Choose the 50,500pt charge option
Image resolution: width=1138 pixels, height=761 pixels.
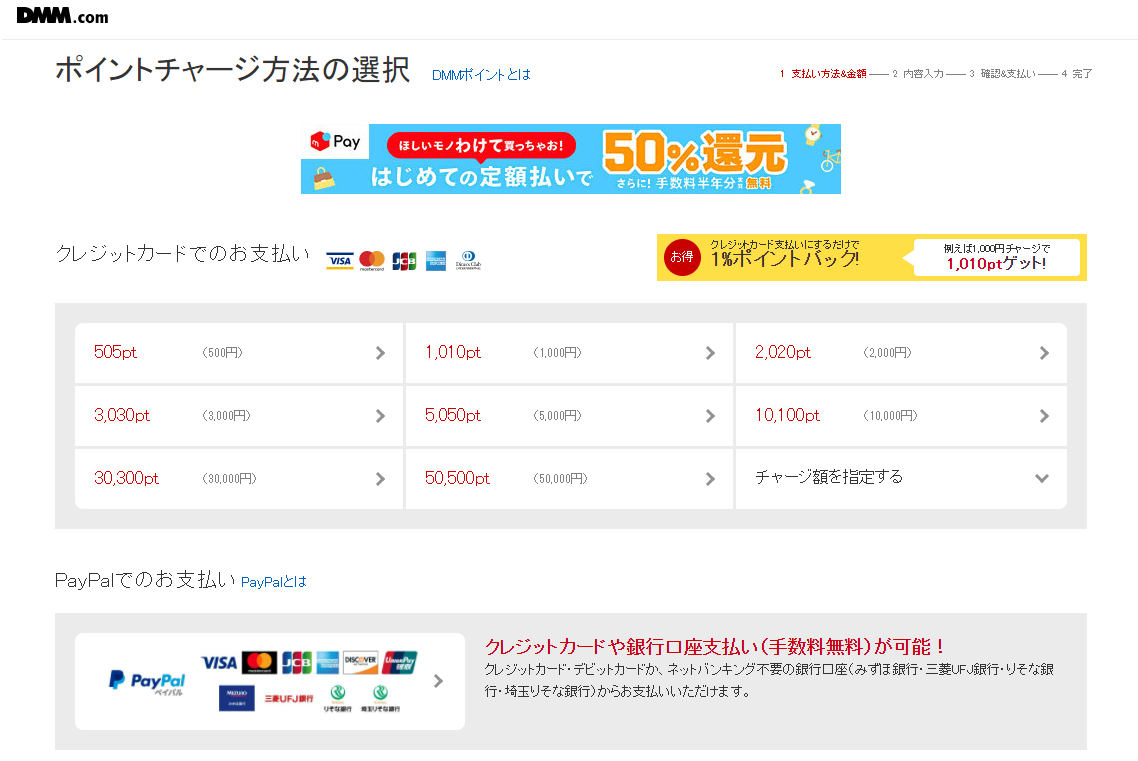coord(569,479)
